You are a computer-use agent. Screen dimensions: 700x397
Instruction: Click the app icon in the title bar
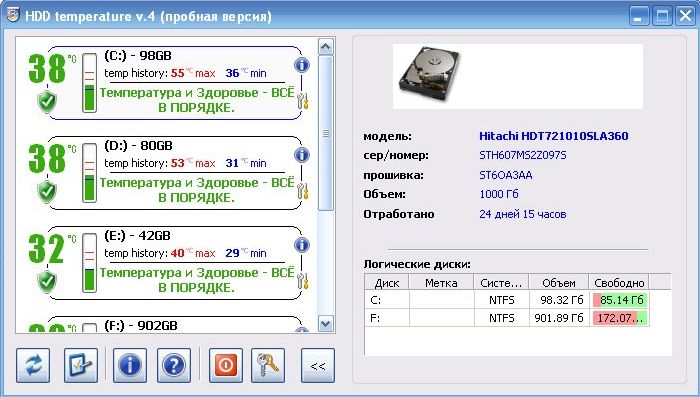point(13,15)
